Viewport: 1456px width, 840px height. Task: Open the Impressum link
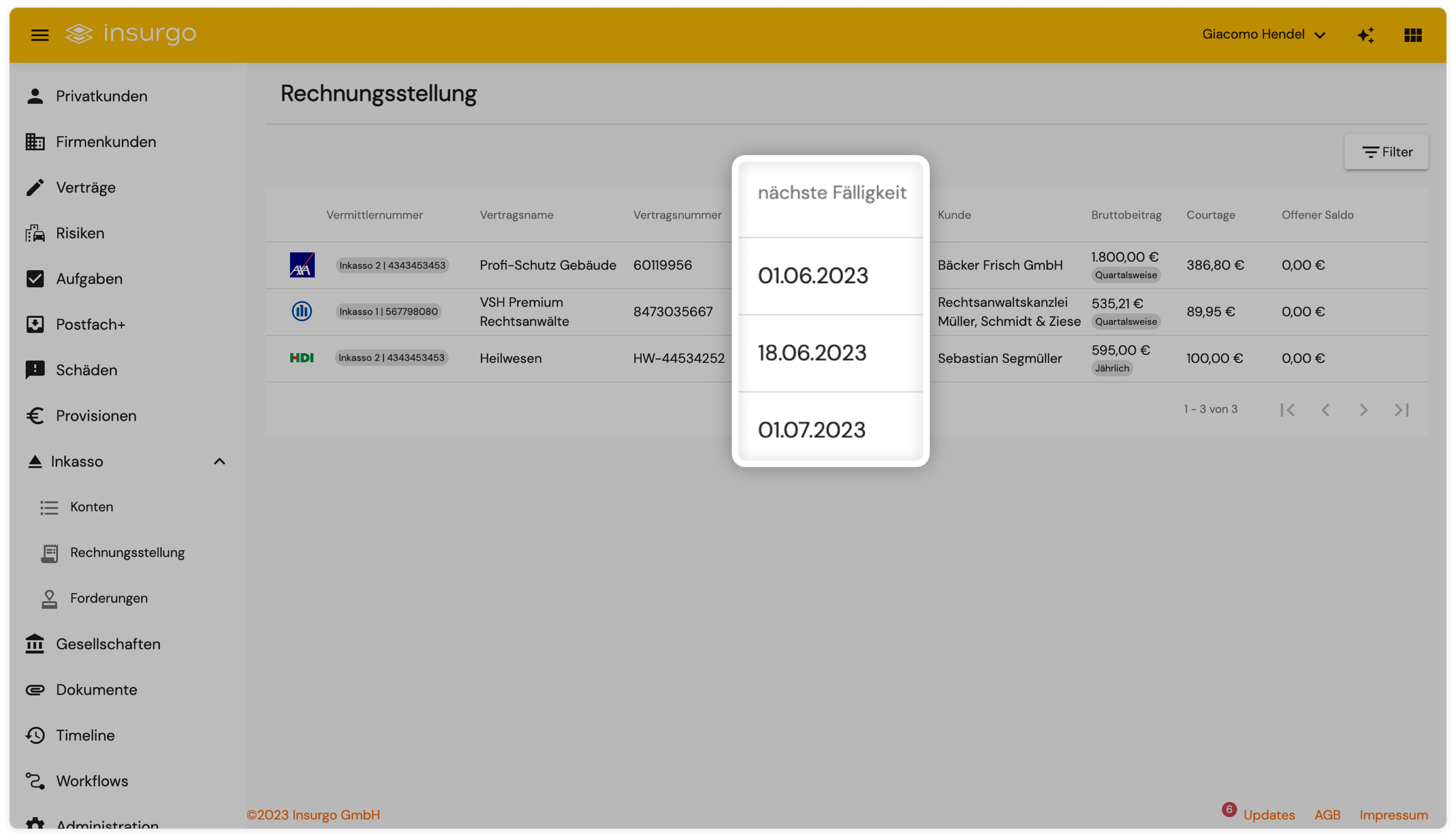pos(1393,815)
